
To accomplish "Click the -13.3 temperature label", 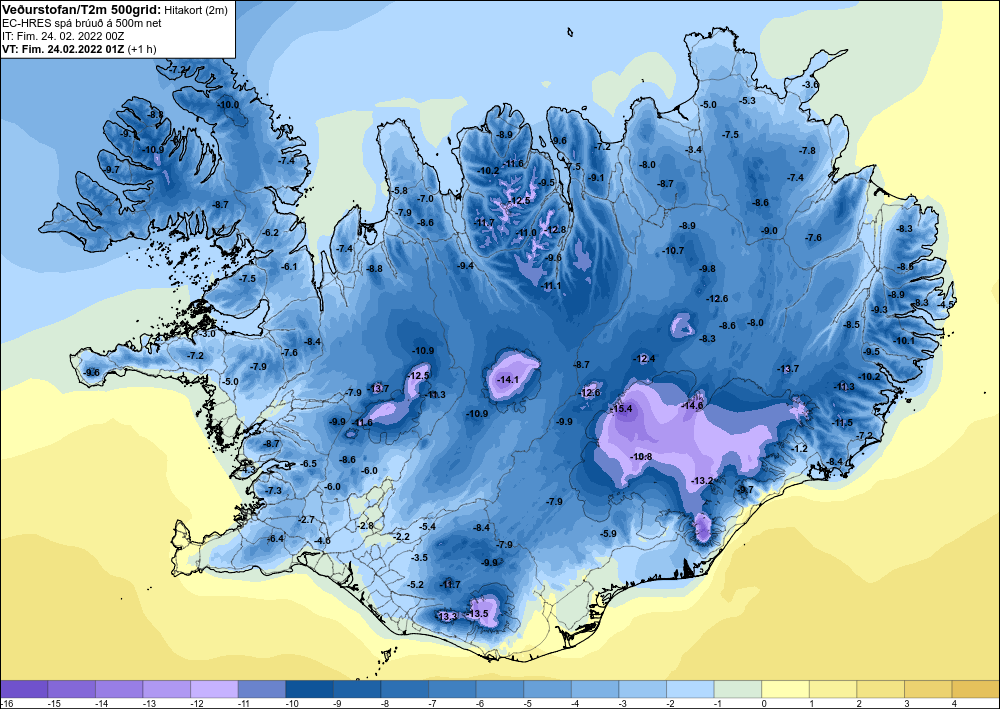I will click(447, 616).
